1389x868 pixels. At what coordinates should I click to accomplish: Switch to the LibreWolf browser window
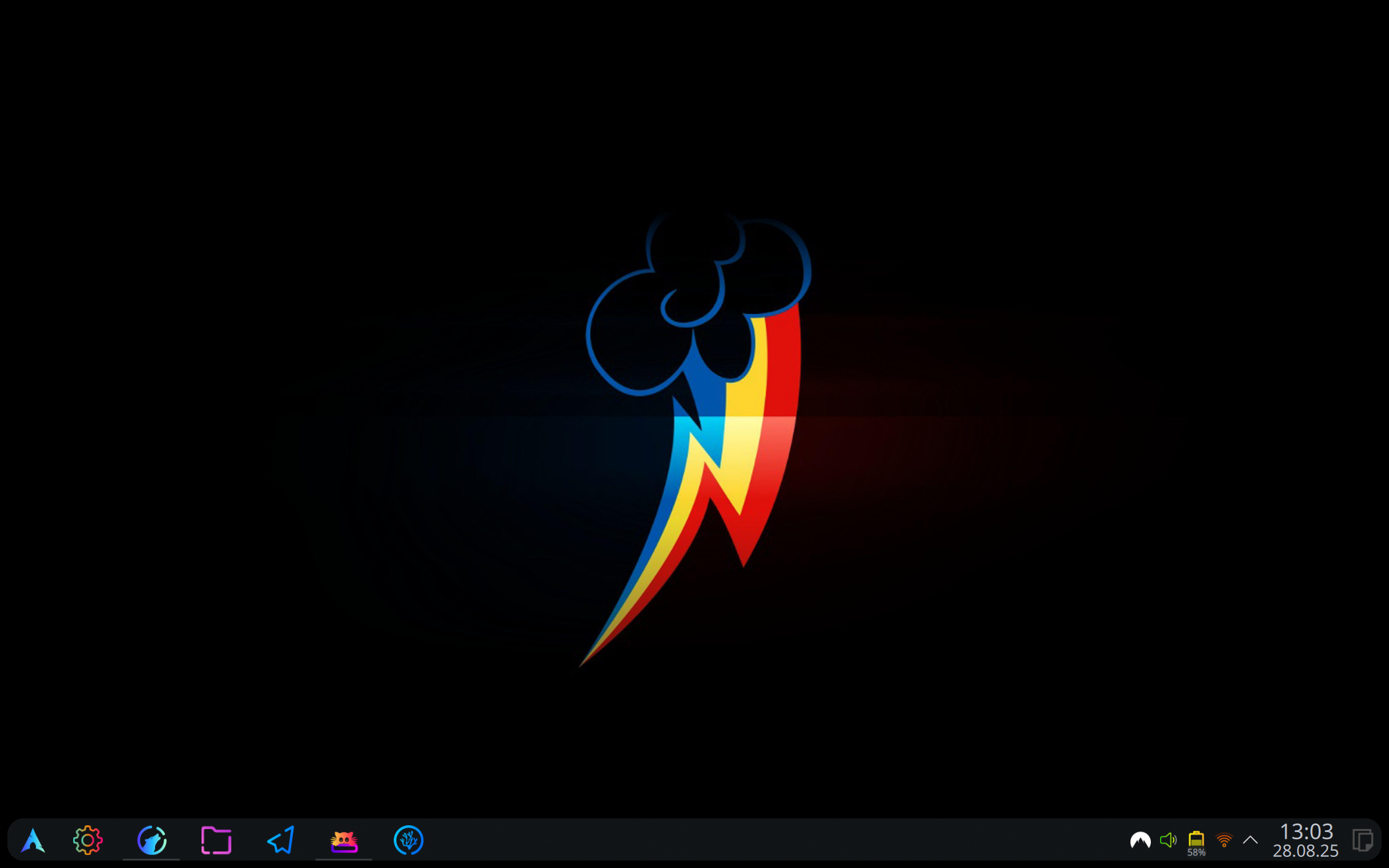(x=152, y=841)
